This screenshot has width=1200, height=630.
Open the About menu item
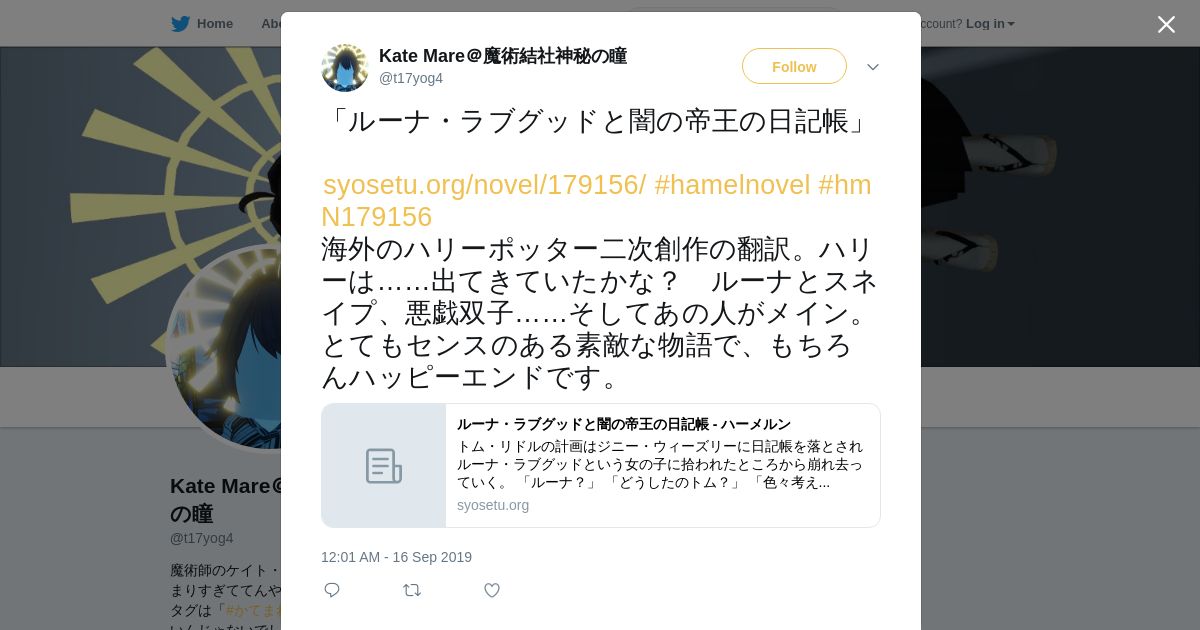click(272, 24)
